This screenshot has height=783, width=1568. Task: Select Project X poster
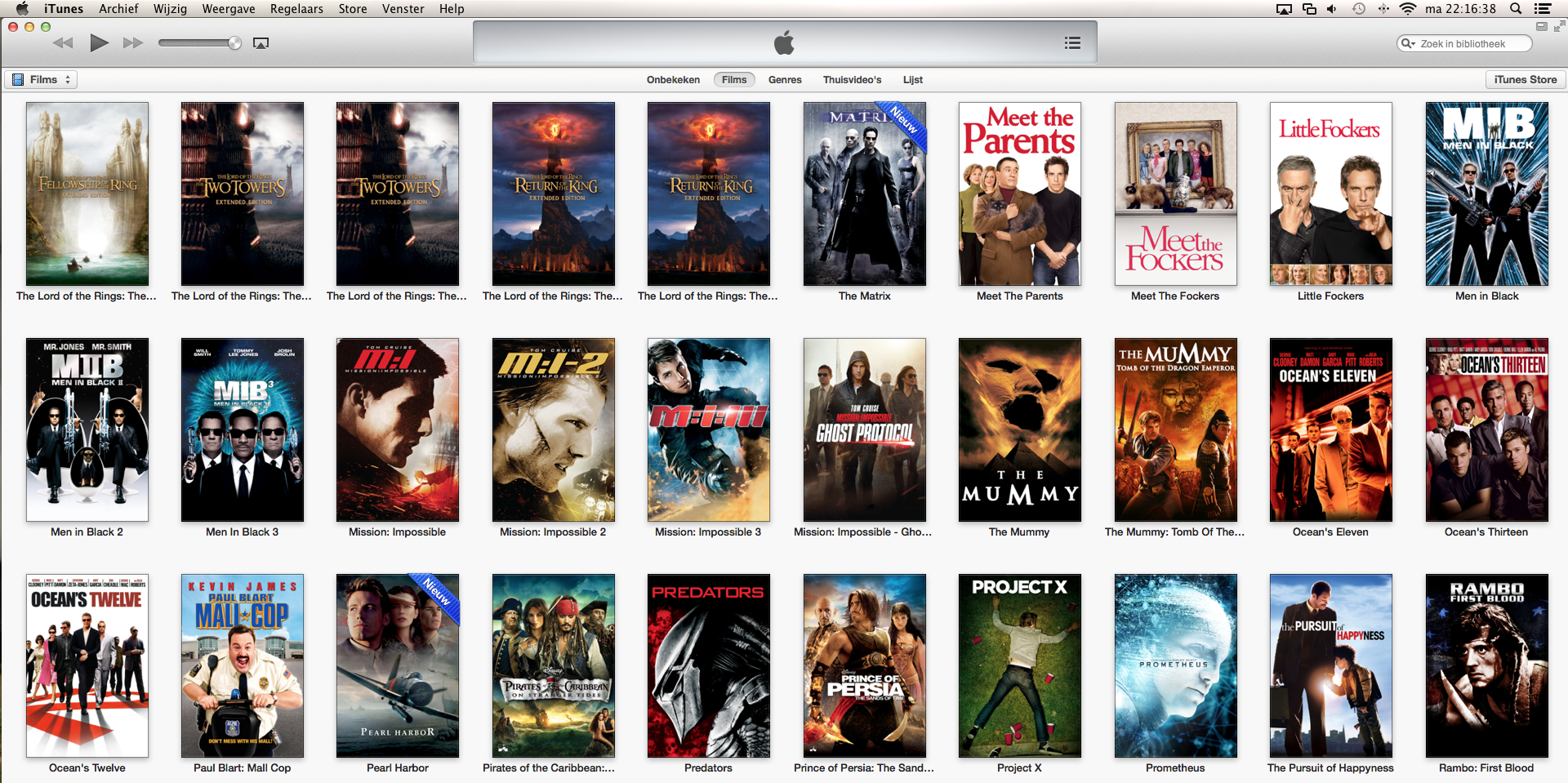coord(1020,665)
